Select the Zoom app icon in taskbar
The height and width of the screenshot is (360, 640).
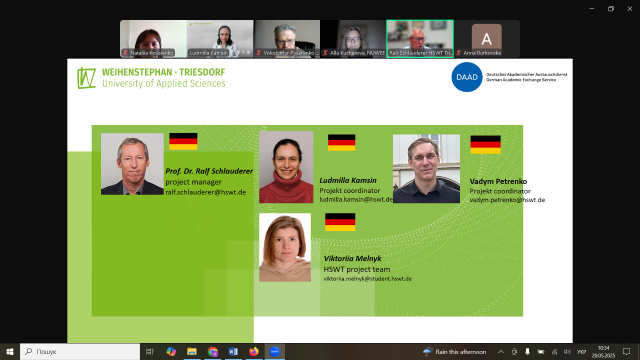(x=275, y=351)
